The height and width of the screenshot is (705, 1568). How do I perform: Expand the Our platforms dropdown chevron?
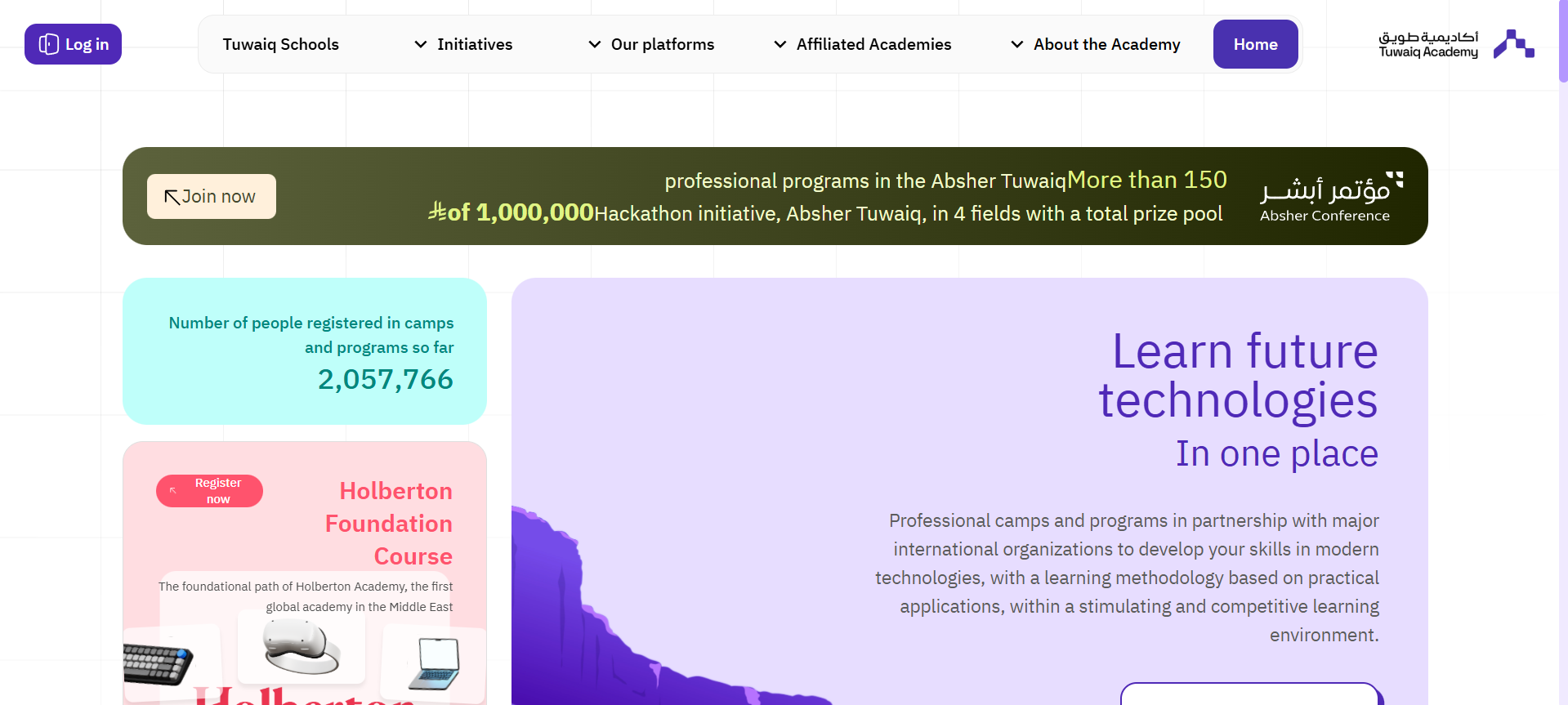[595, 44]
